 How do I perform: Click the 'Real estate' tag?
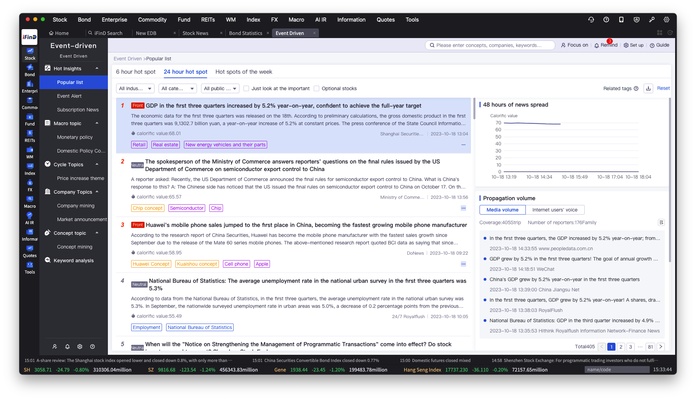[165, 145]
